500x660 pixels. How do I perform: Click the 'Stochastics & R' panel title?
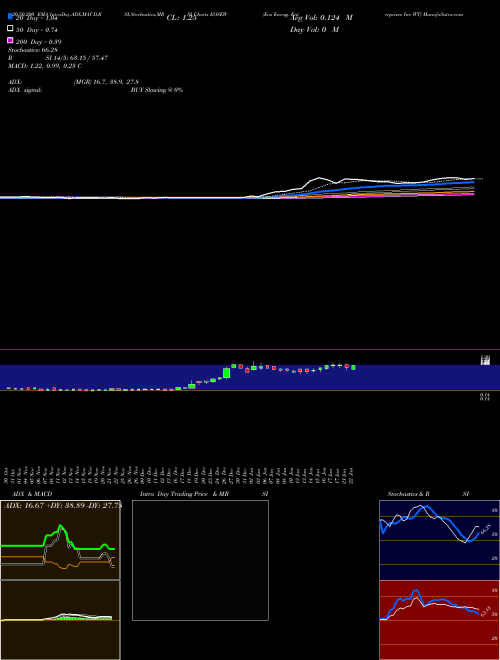coord(408,494)
